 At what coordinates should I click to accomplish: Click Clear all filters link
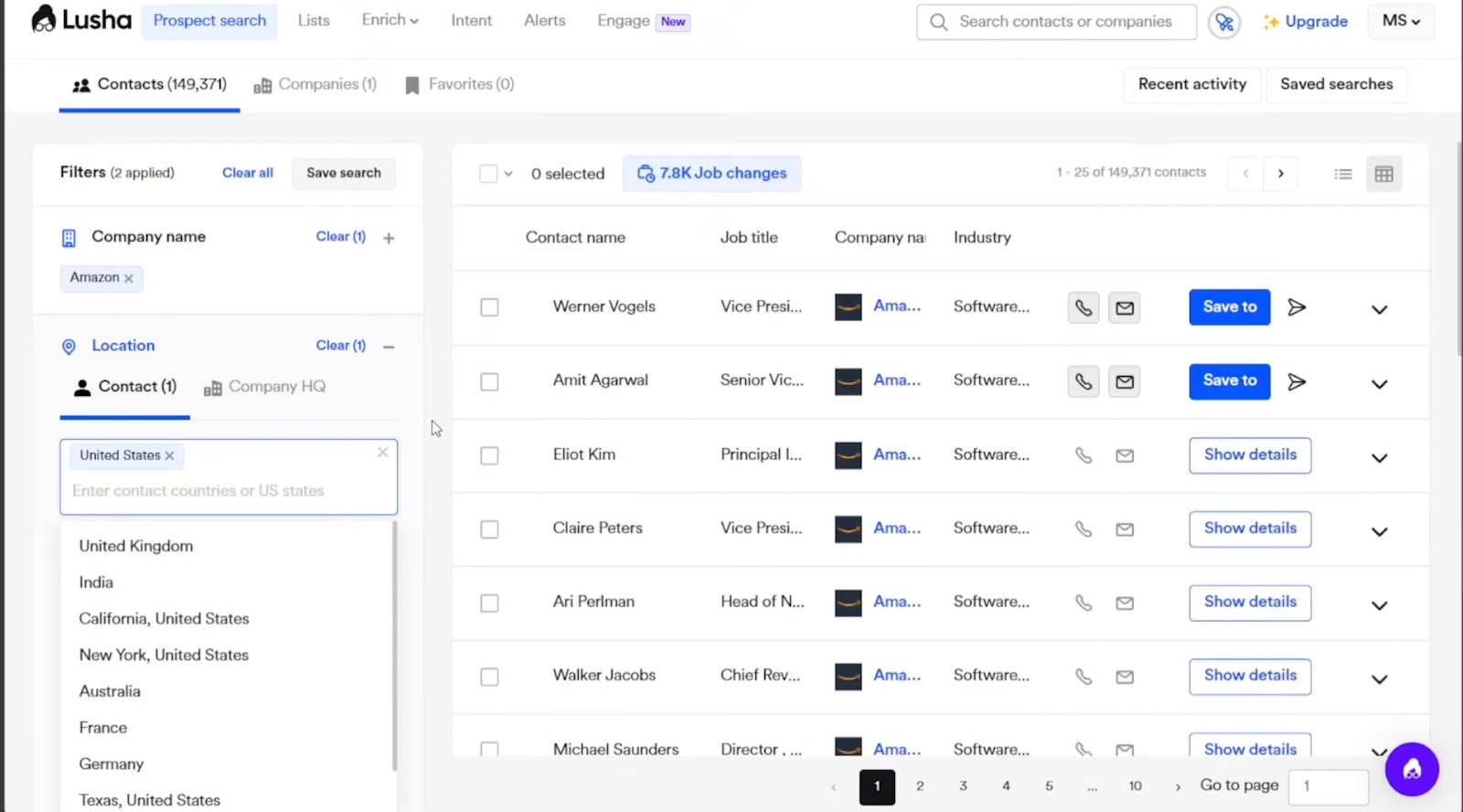[248, 173]
